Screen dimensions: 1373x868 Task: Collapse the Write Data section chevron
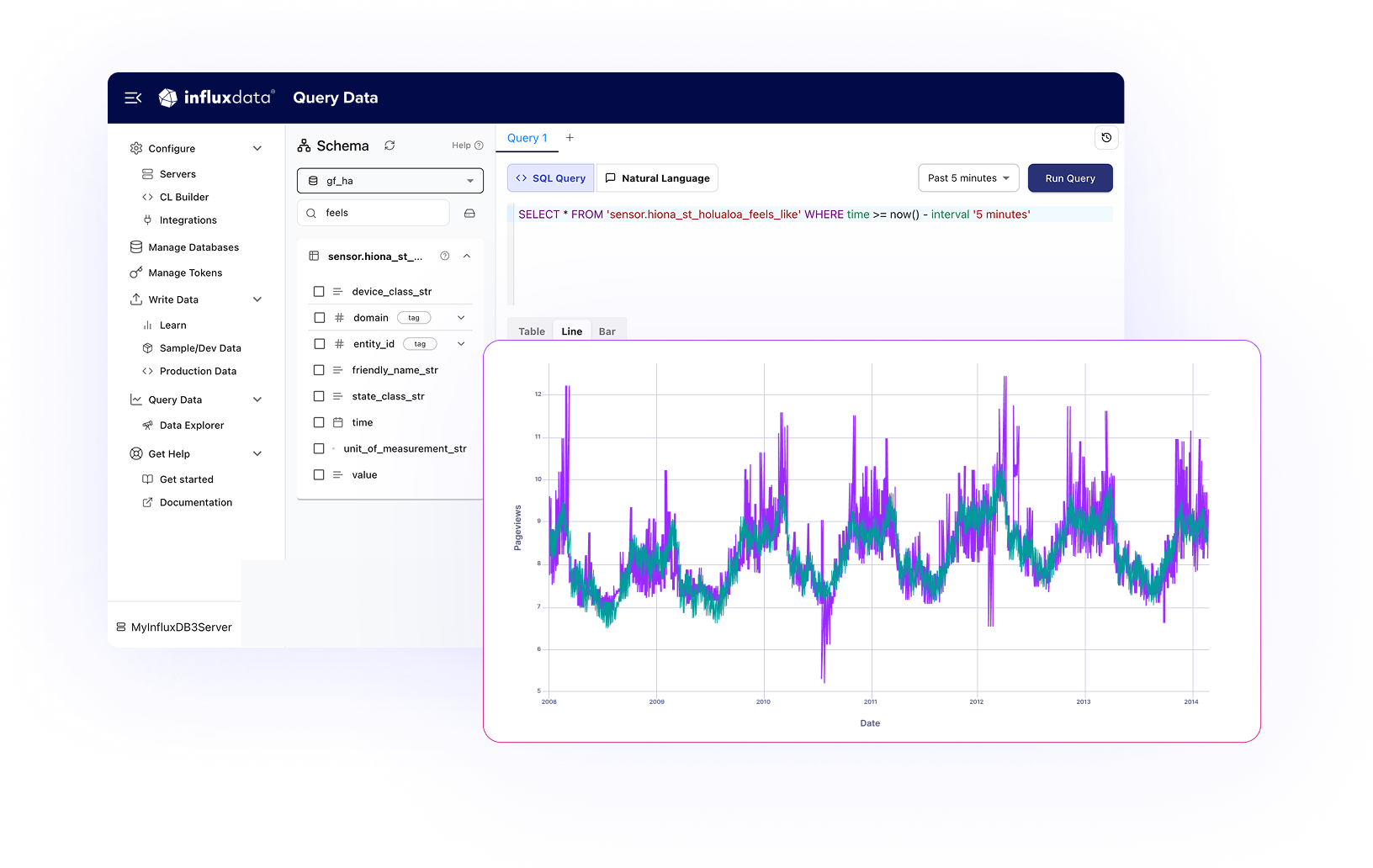(257, 299)
